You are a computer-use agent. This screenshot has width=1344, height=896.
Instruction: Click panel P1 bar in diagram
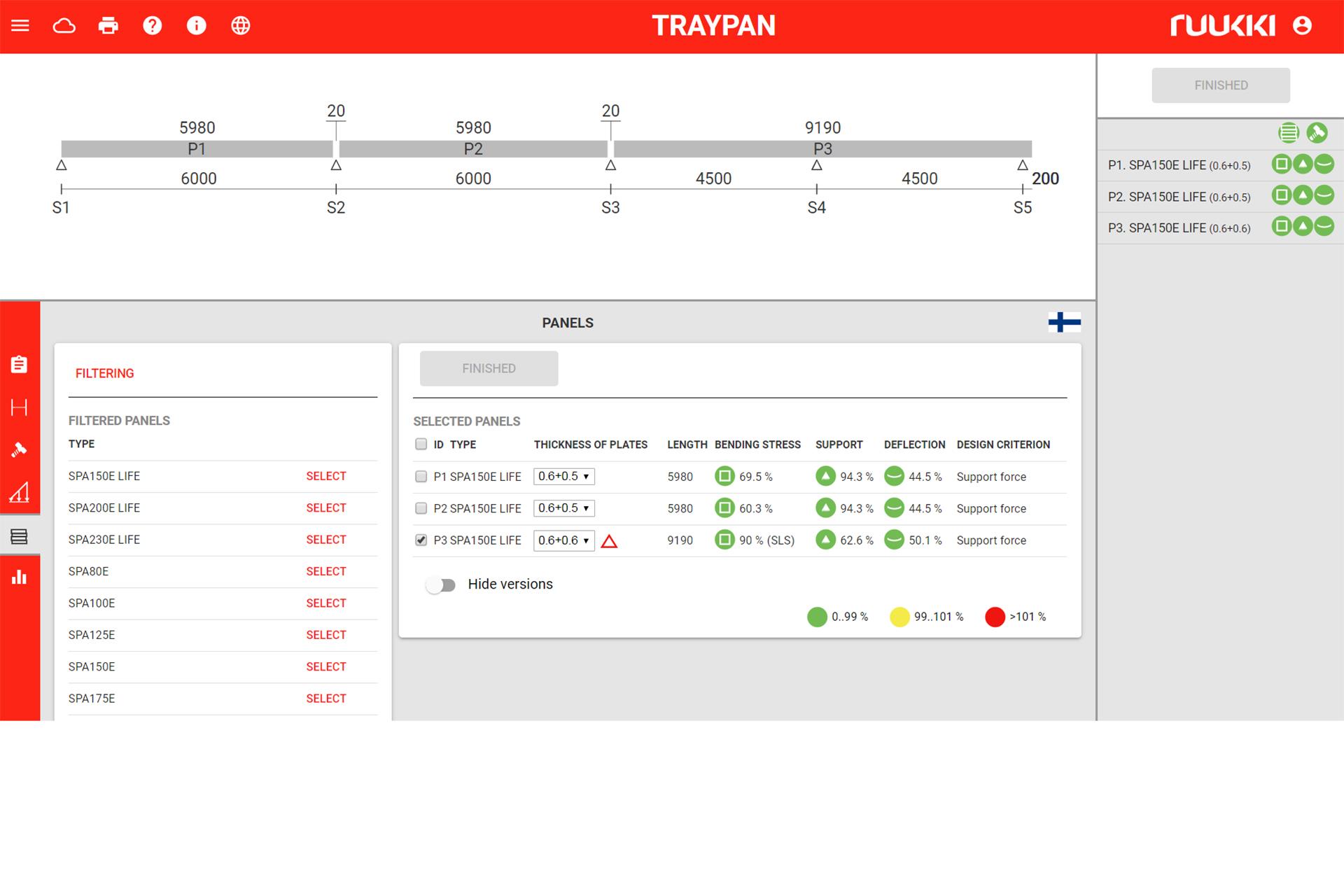point(197,148)
